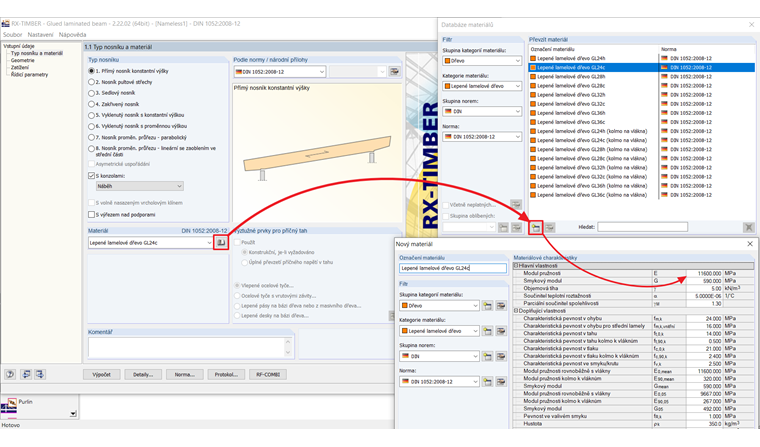
Task: Create new Norma in Nový materiál dialog
Action: click(x=487, y=382)
